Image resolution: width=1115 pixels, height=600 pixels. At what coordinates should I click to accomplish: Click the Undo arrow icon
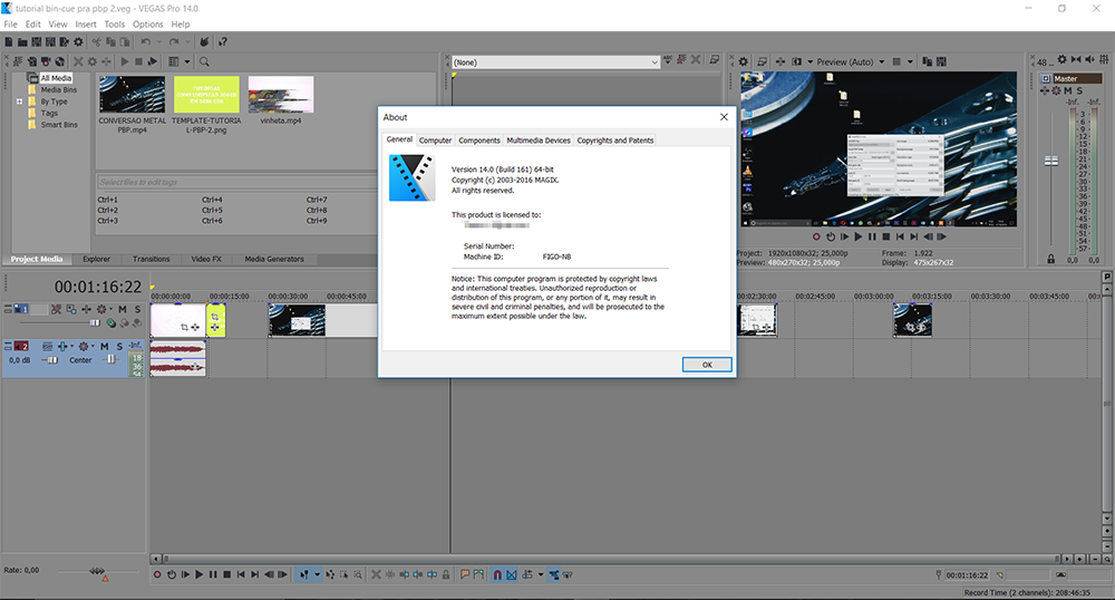[x=146, y=42]
